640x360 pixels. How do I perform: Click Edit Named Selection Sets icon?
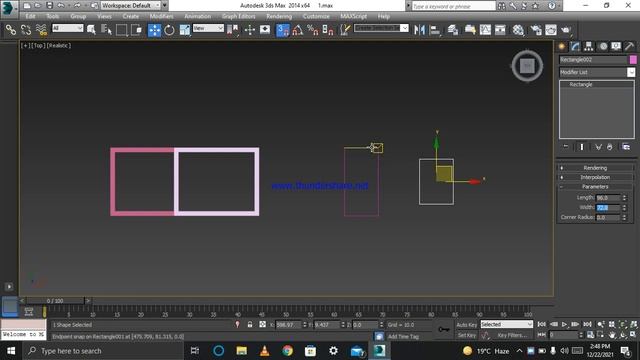point(345,30)
